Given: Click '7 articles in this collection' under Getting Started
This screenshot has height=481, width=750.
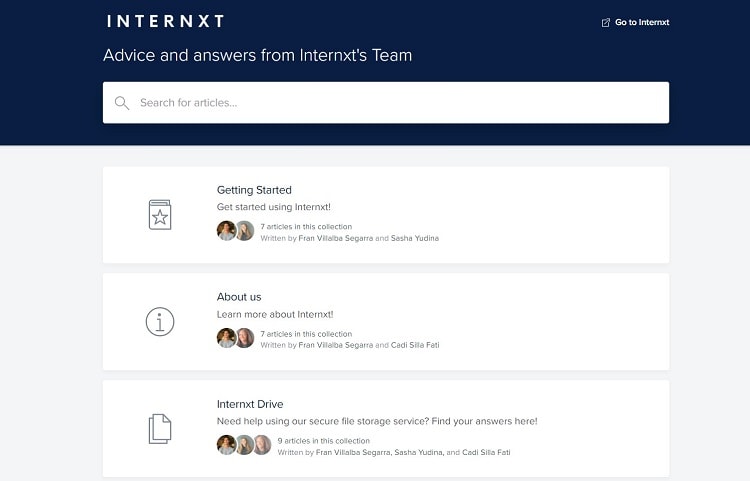Looking at the screenshot, I should (x=306, y=227).
